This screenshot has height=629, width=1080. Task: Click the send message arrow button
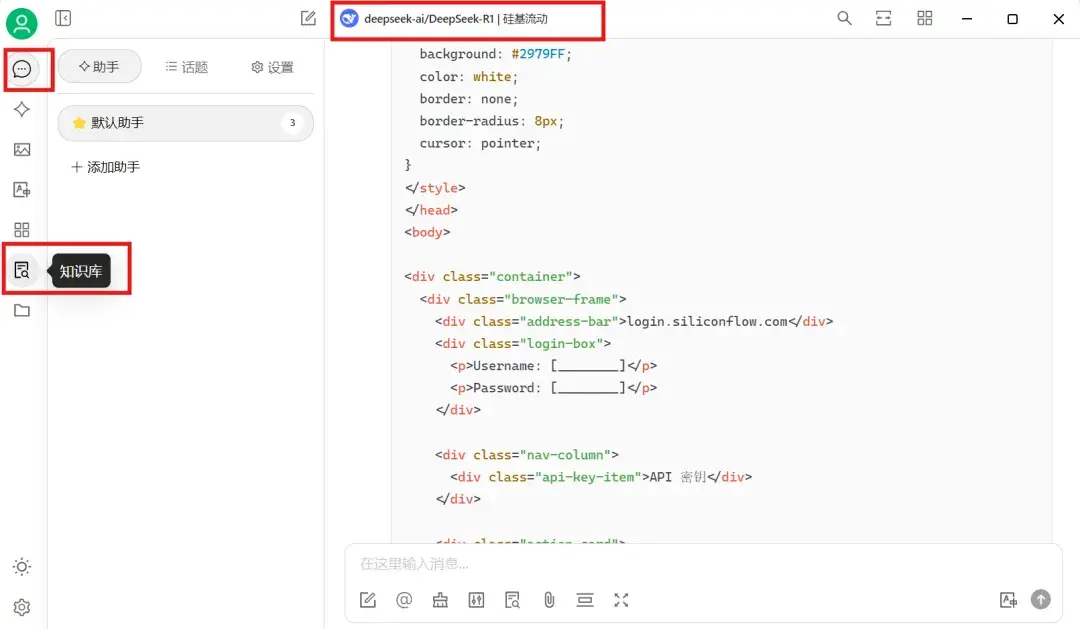pos(1041,599)
